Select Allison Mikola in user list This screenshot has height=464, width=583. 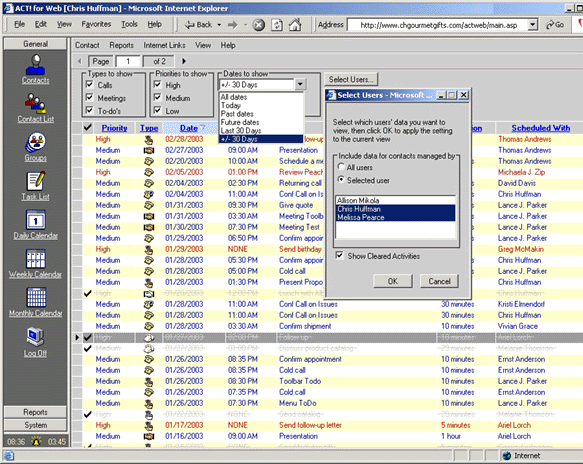[x=395, y=200]
